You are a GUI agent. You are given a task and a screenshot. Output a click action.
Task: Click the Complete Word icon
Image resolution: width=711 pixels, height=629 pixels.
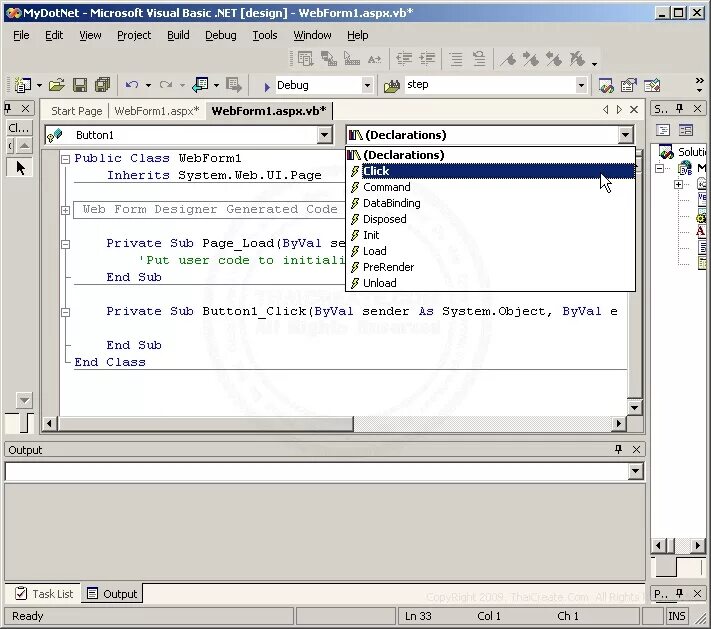(375, 59)
